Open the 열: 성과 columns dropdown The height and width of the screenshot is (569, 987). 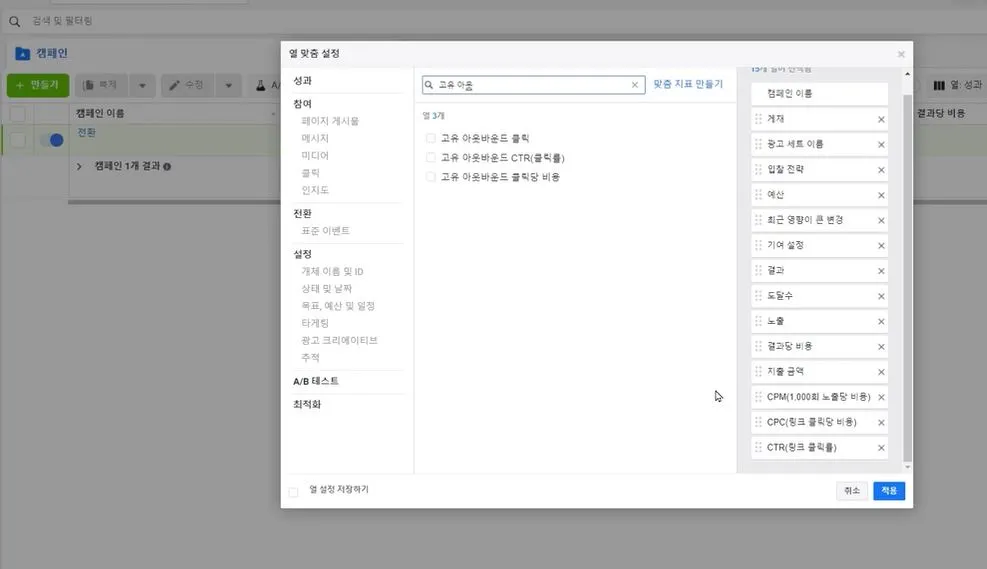pos(957,85)
